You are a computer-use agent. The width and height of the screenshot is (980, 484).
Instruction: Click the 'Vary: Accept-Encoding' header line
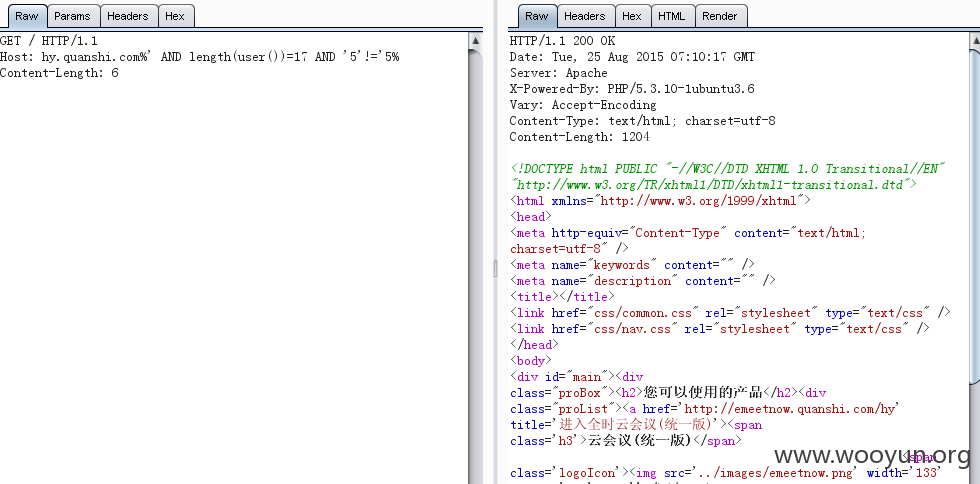point(583,105)
